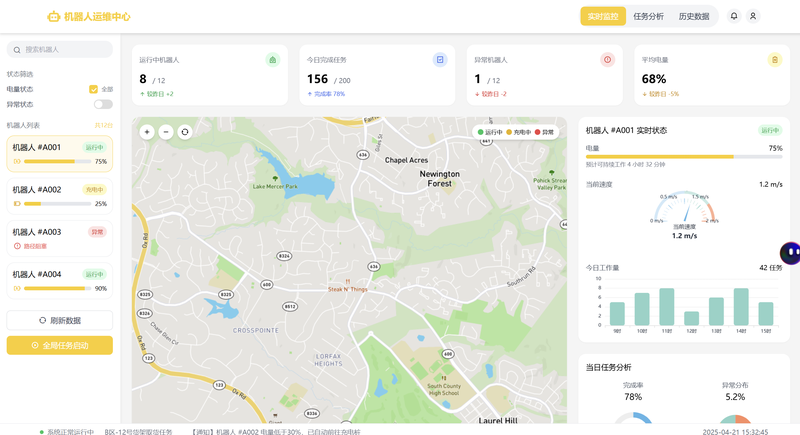
Task: Click warning icon on robot #A003
Action: [x=17, y=246]
